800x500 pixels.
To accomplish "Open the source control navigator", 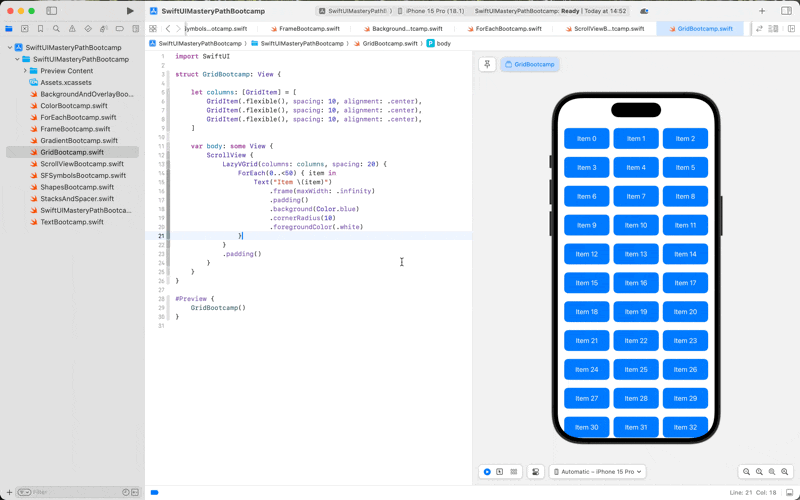I will pyautogui.click(x=24, y=29).
